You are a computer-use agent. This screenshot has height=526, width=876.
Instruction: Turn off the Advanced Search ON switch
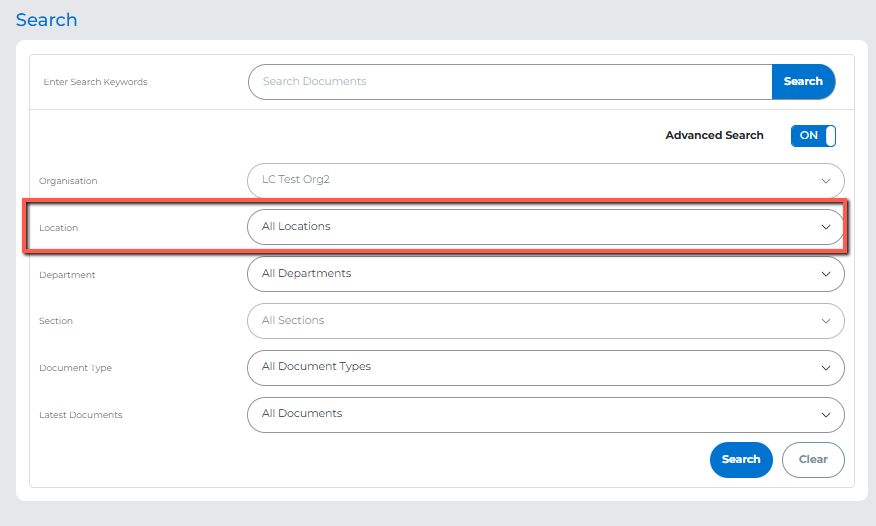click(x=813, y=136)
